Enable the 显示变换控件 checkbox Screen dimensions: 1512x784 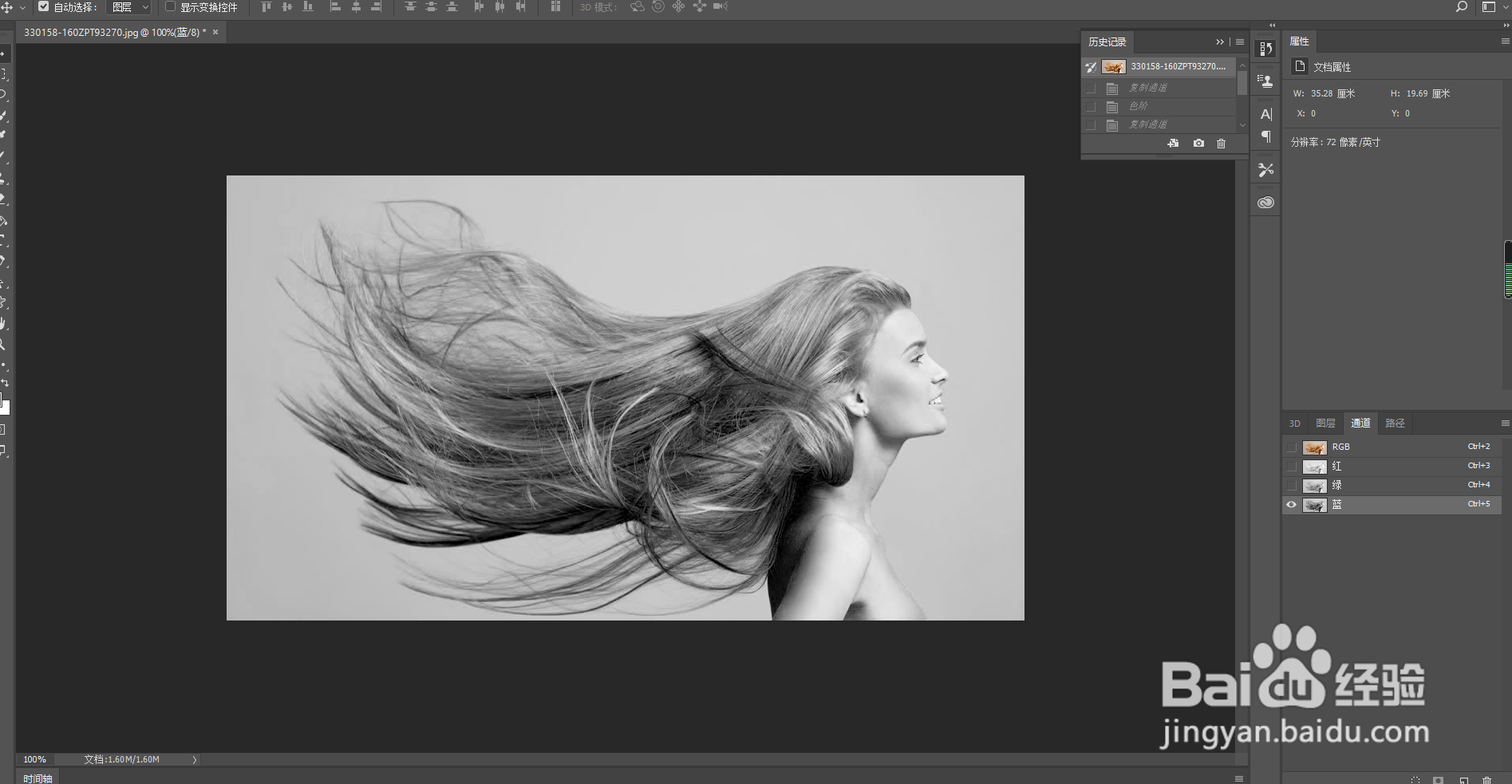170,7
